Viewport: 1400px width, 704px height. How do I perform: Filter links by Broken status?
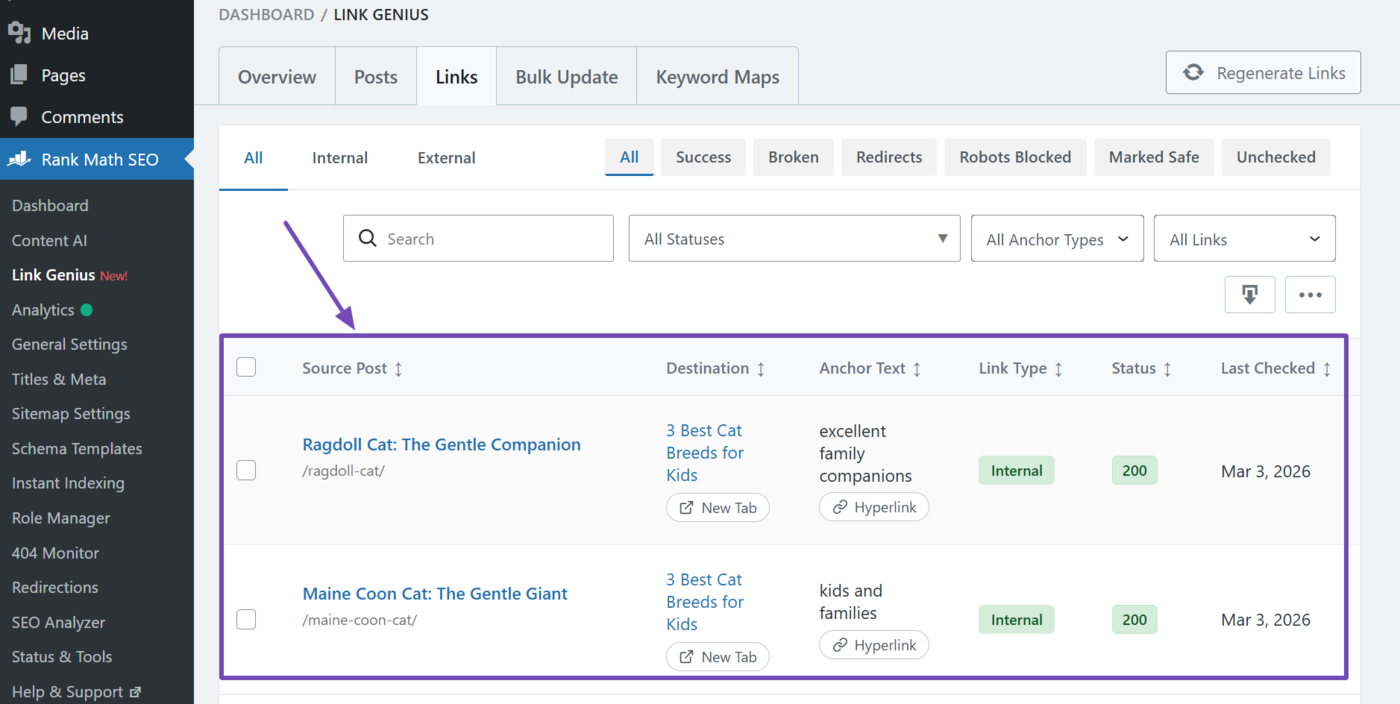click(793, 157)
